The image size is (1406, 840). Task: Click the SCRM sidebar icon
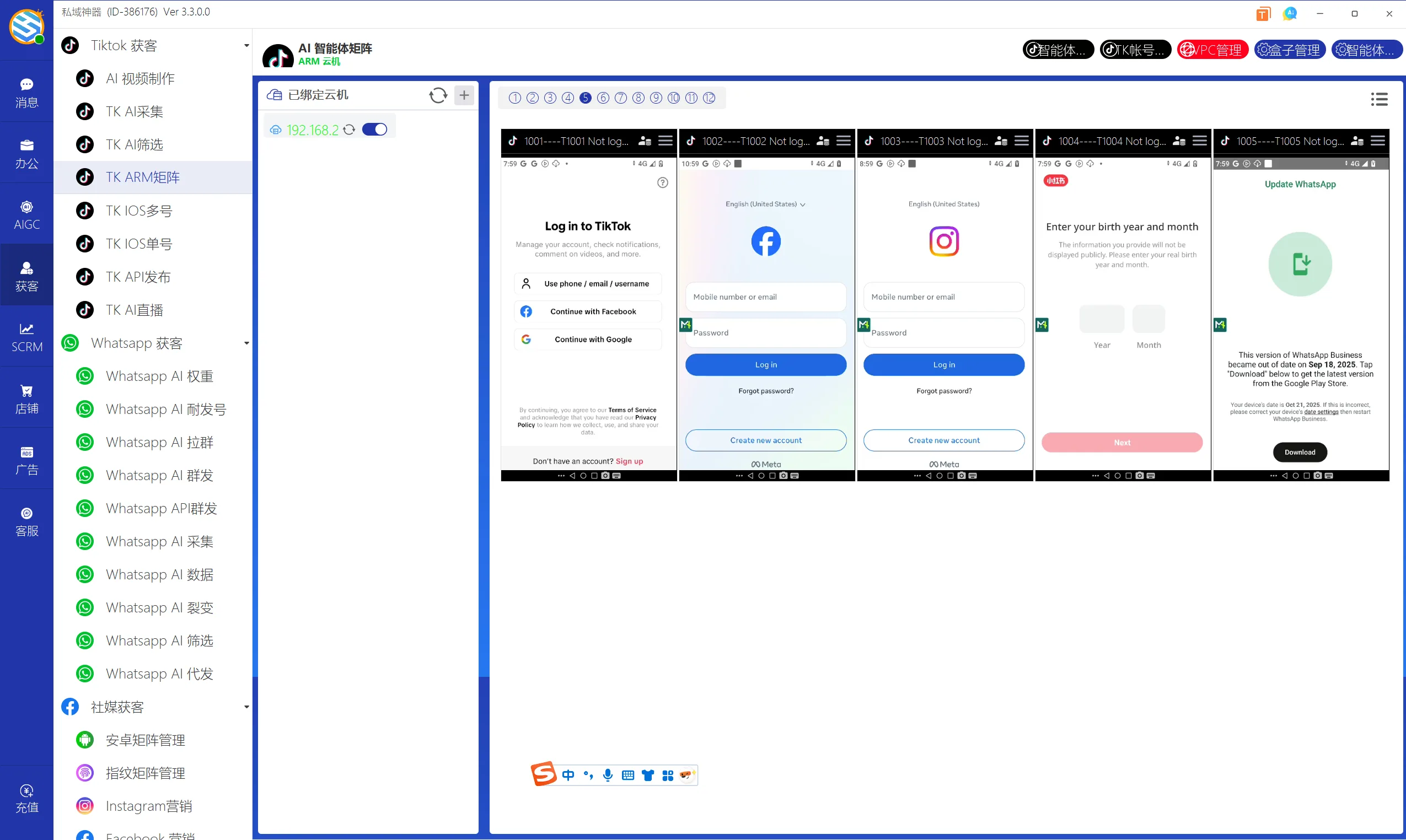26,337
